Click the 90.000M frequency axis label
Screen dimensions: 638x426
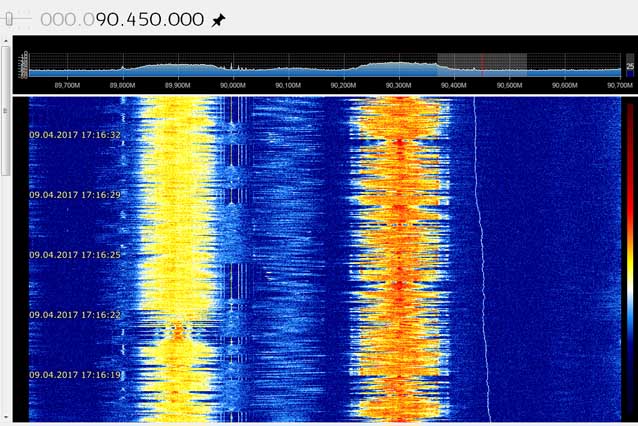tap(233, 85)
